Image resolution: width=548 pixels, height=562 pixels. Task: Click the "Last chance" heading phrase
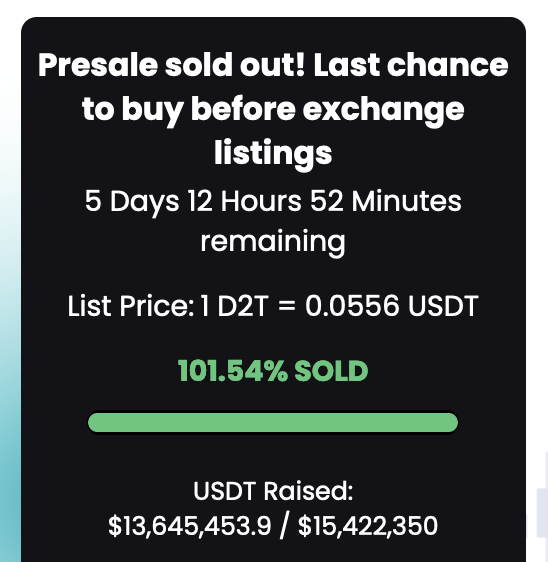tap(411, 65)
